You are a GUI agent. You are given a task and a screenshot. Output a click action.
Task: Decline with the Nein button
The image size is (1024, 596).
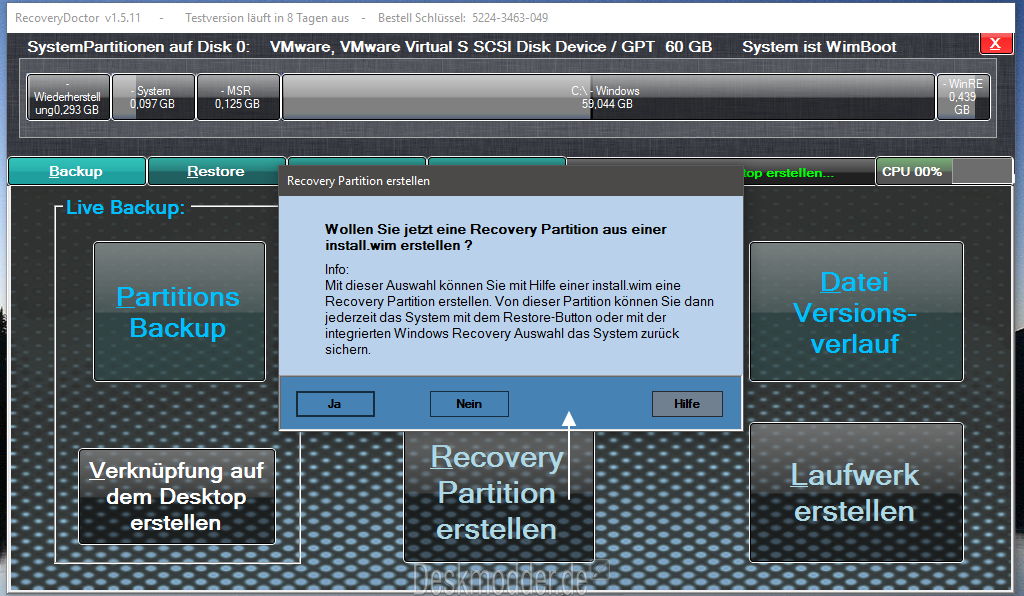(x=469, y=403)
